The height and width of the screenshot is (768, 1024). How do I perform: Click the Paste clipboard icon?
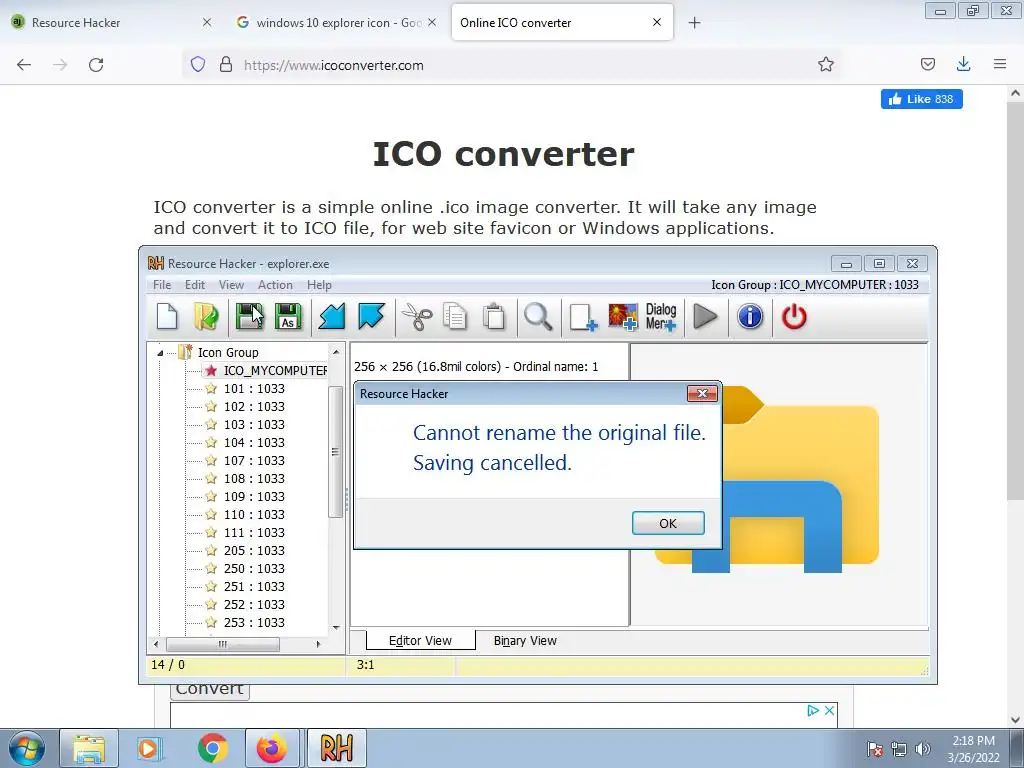[x=494, y=317]
